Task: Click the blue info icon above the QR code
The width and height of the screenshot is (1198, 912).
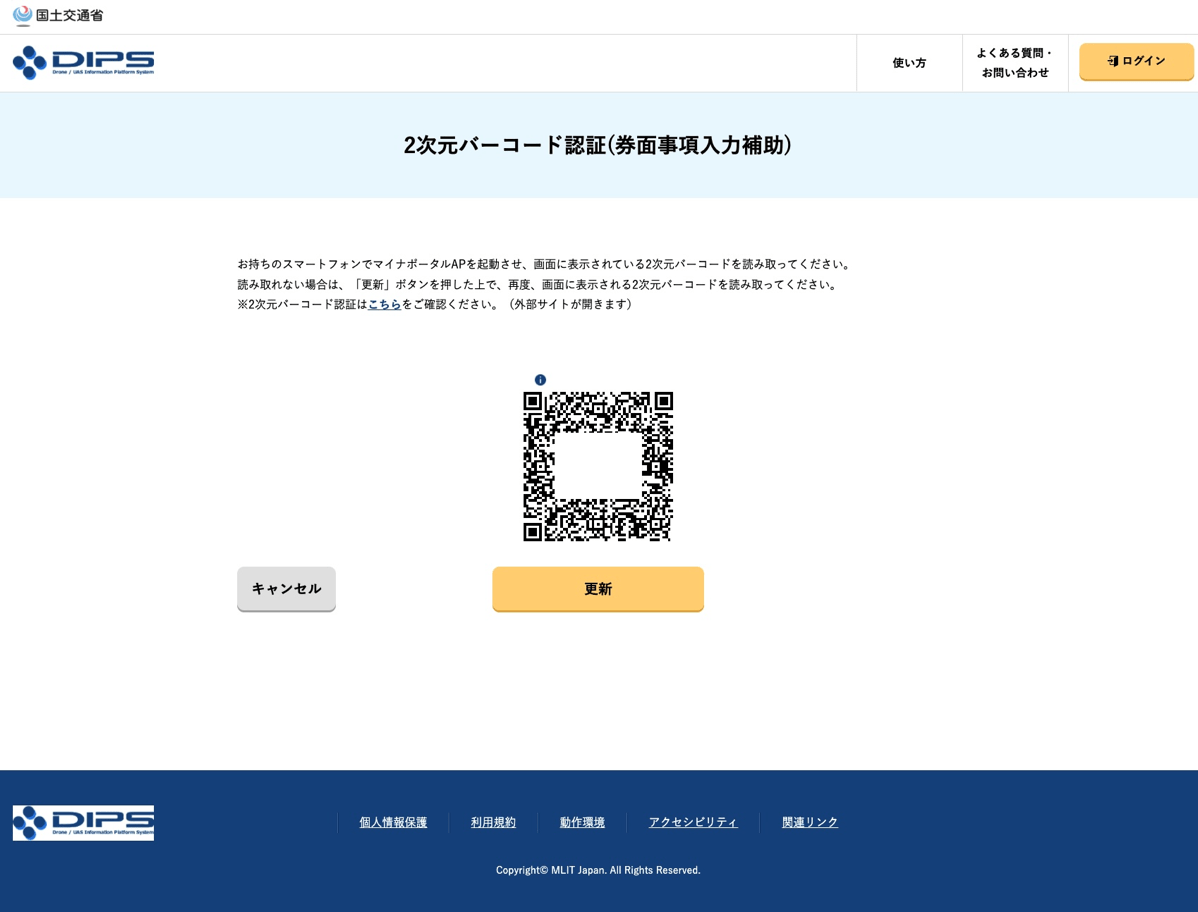Action: (540, 380)
